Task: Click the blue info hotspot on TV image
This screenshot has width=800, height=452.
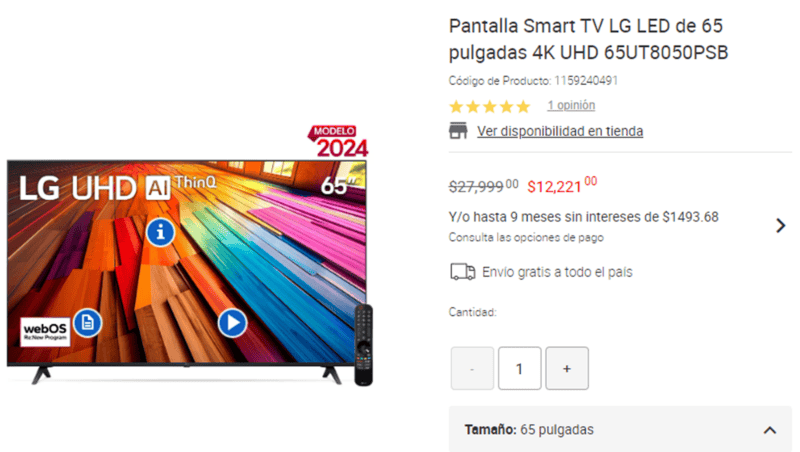Action: point(161,233)
